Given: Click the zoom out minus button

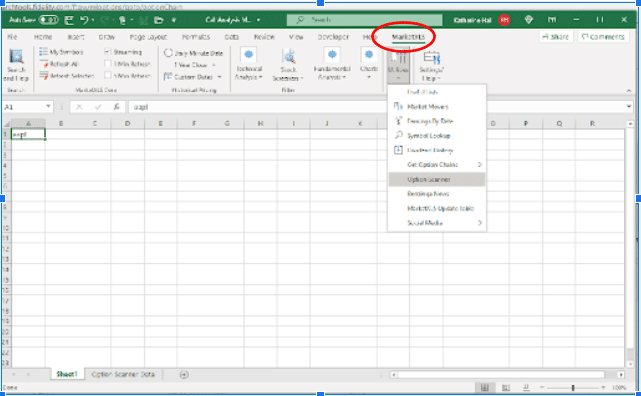Looking at the screenshot, I should pyautogui.click(x=542, y=387).
